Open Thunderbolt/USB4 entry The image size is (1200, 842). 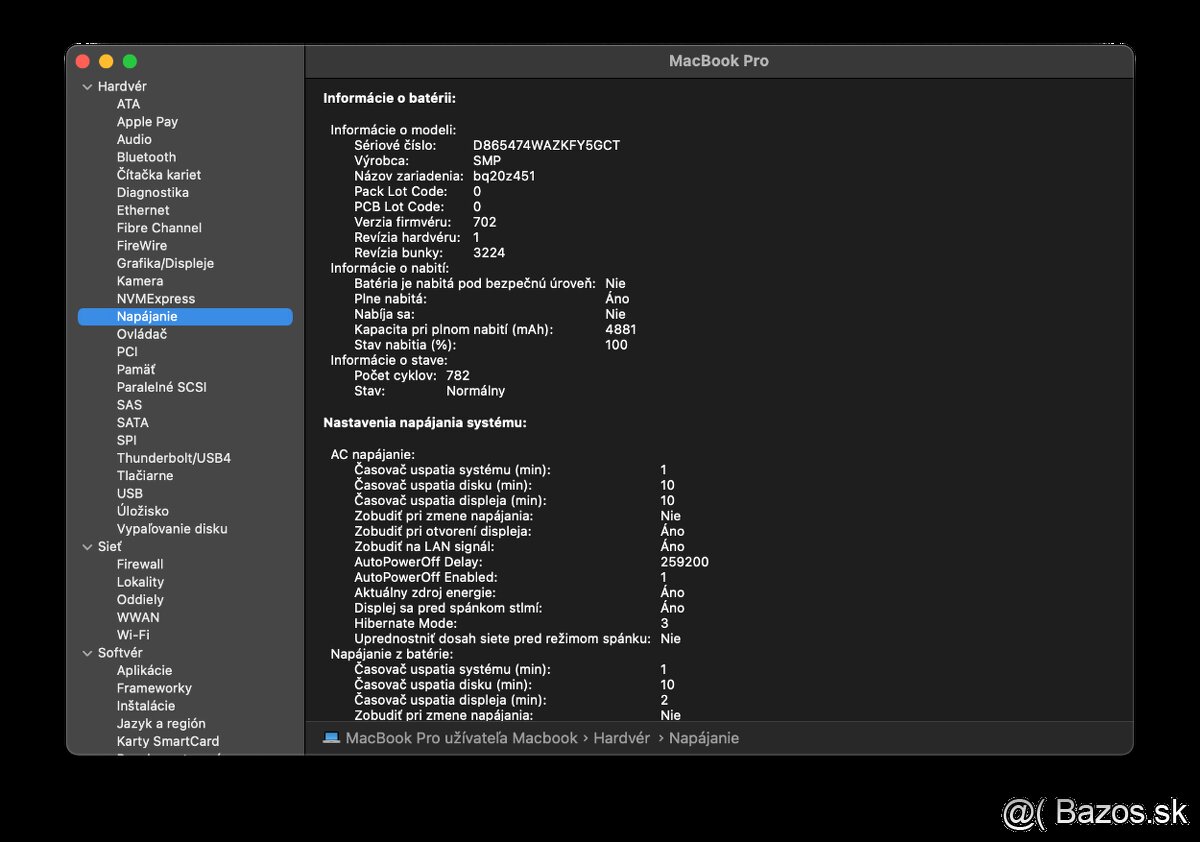(x=173, y=458)
